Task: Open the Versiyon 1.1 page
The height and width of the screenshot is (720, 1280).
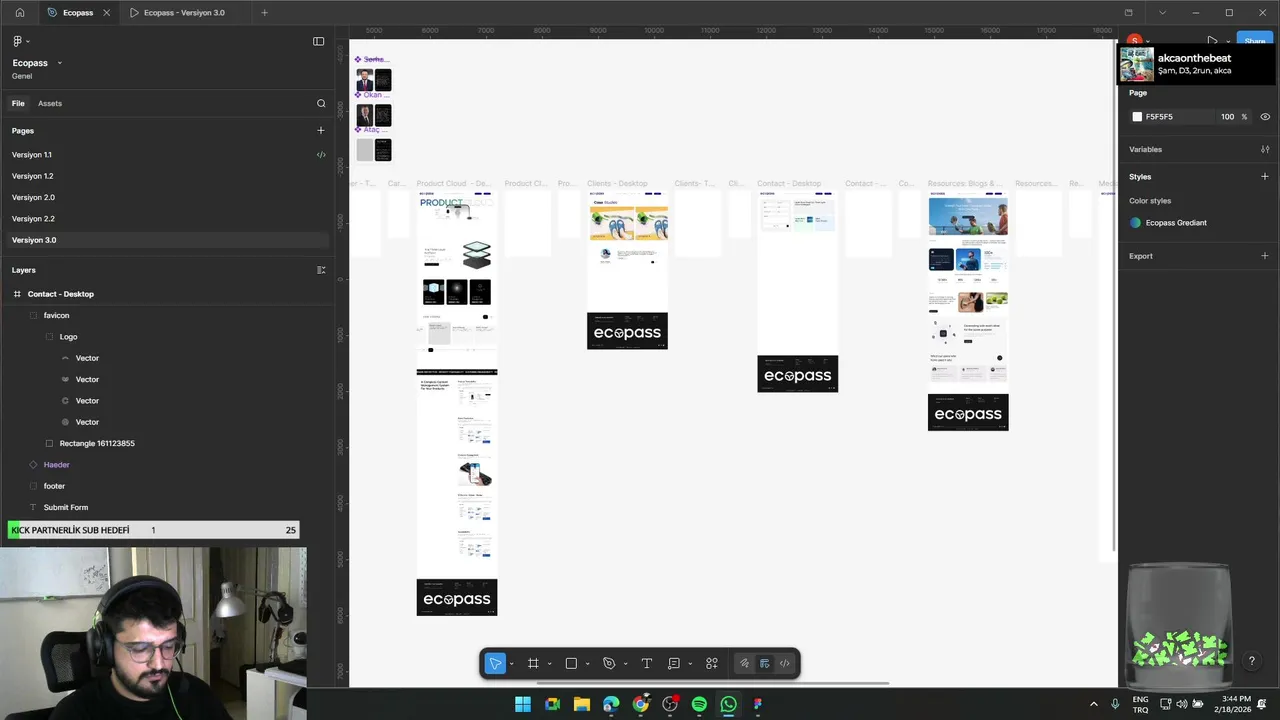Action: [32, 155]
